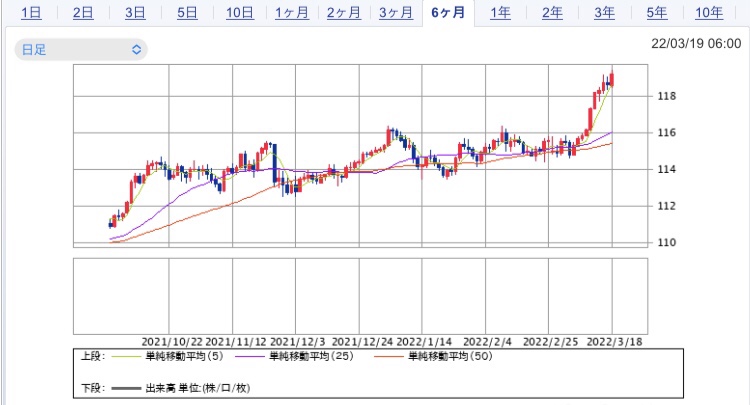The width and height of the screenshot is (750, 405).
Task: Switch to the 1日 period tab
Action: tap(31, 13)
